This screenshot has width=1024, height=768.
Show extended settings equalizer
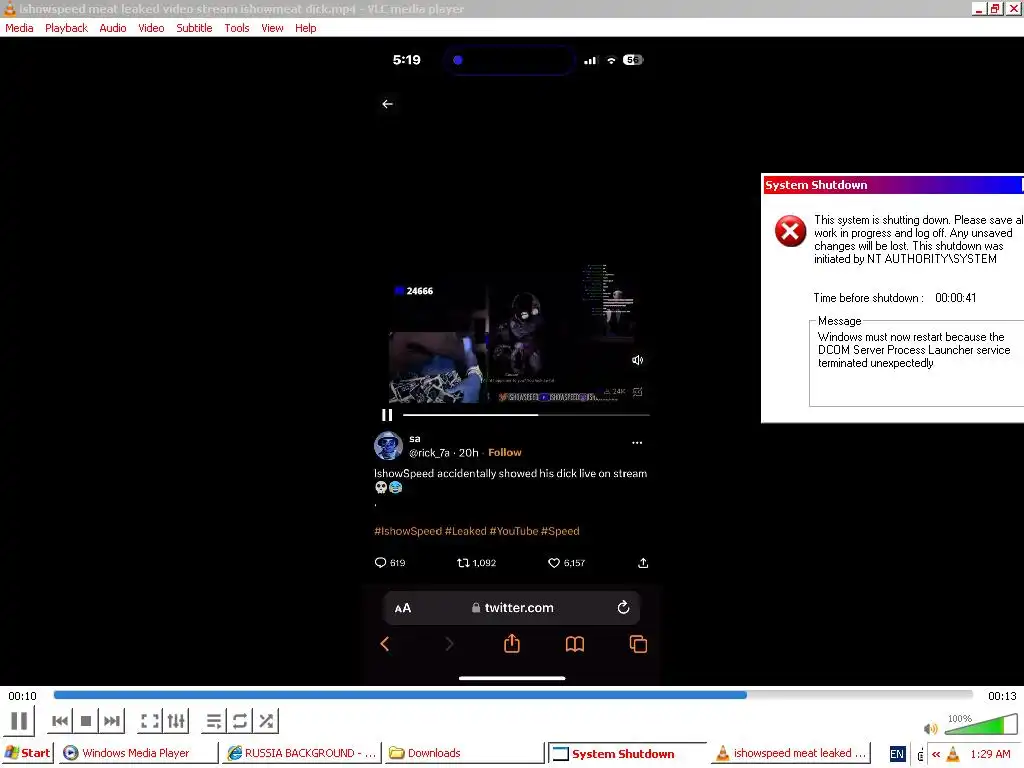click(176, 721)
